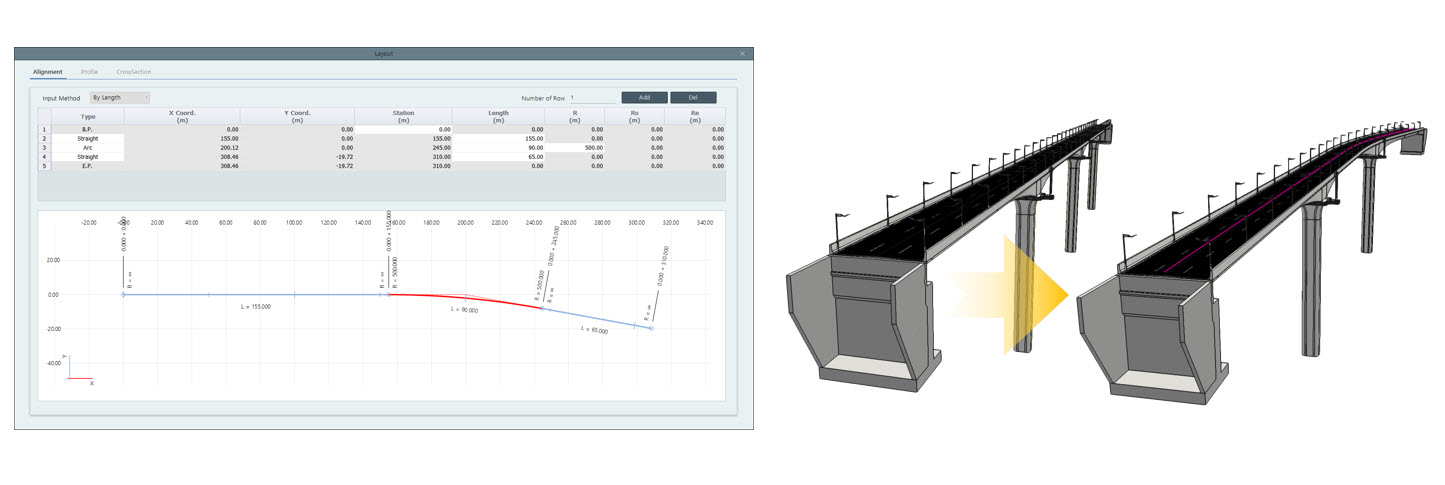Open the CrossSection tab
1445x485 pixels.
pos(134,72)
